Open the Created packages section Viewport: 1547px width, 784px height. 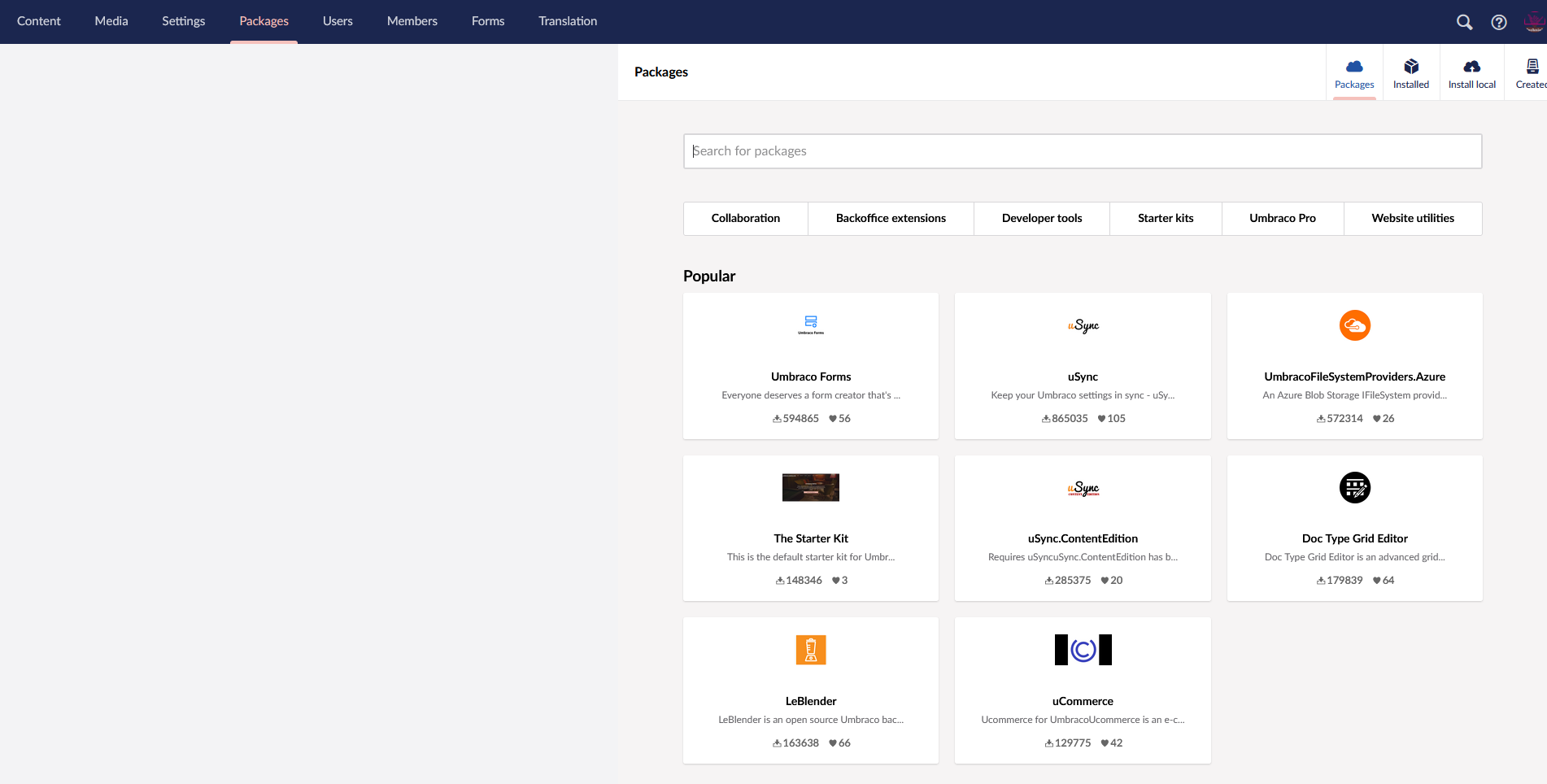[1532, 72]
